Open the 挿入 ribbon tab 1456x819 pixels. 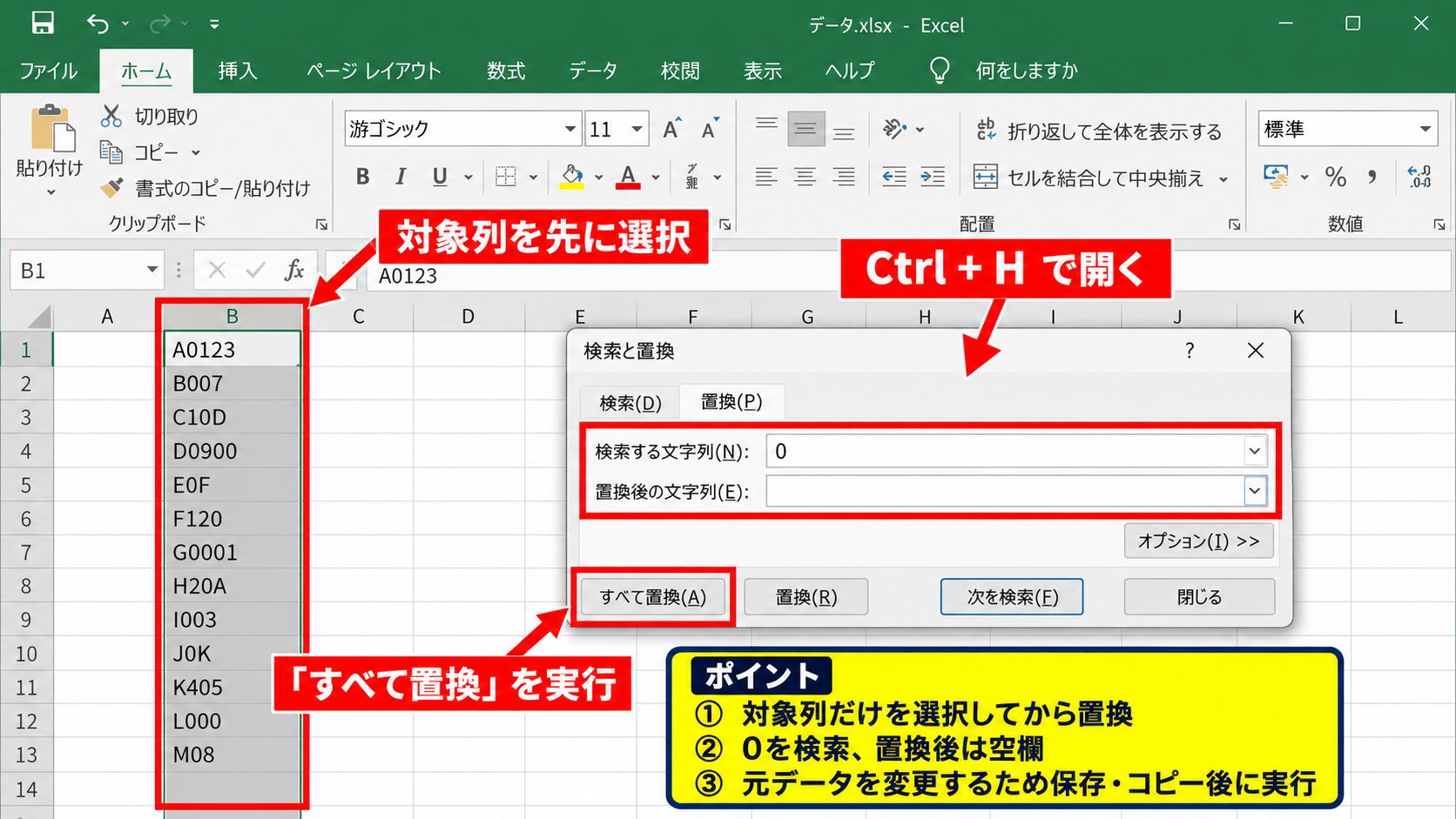point(238,70)
